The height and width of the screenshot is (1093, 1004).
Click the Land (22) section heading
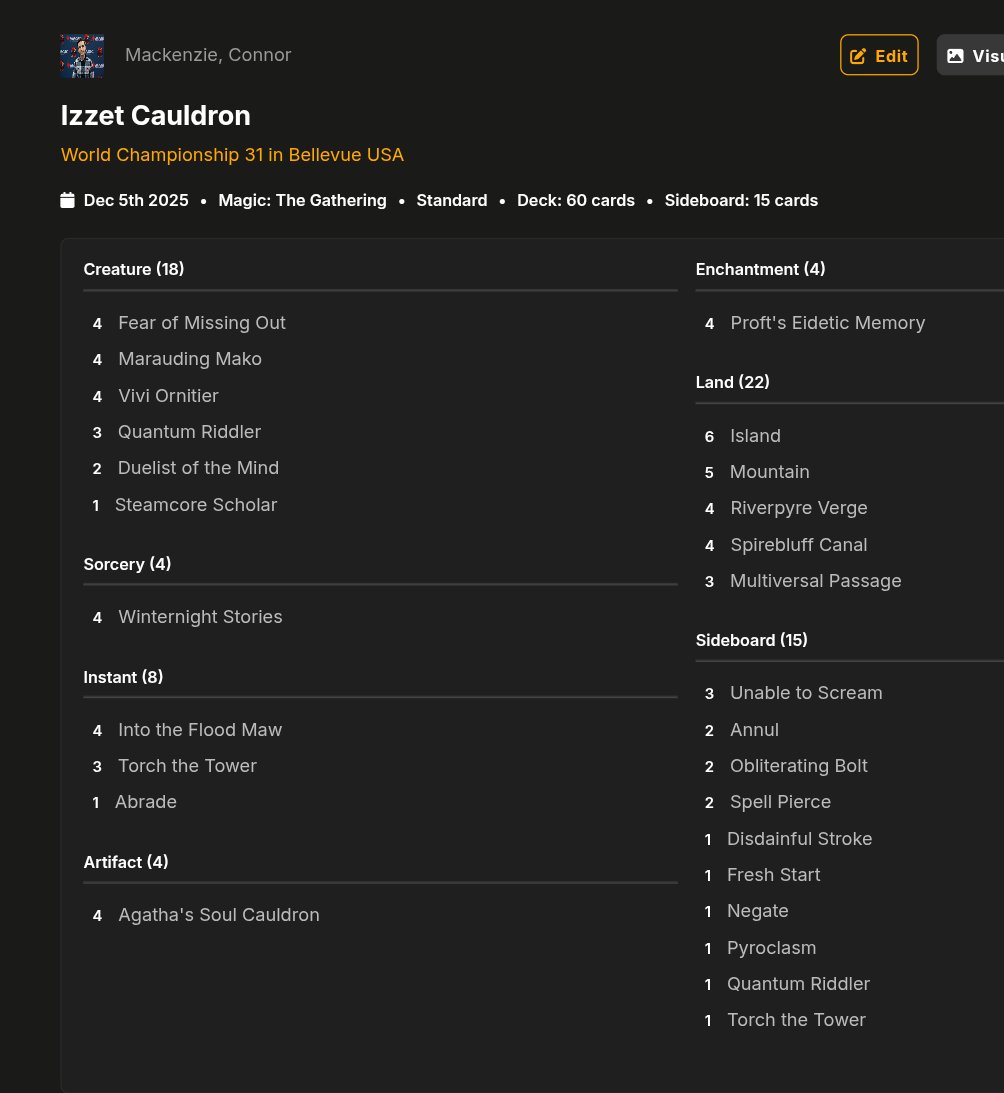click(732, 382)
